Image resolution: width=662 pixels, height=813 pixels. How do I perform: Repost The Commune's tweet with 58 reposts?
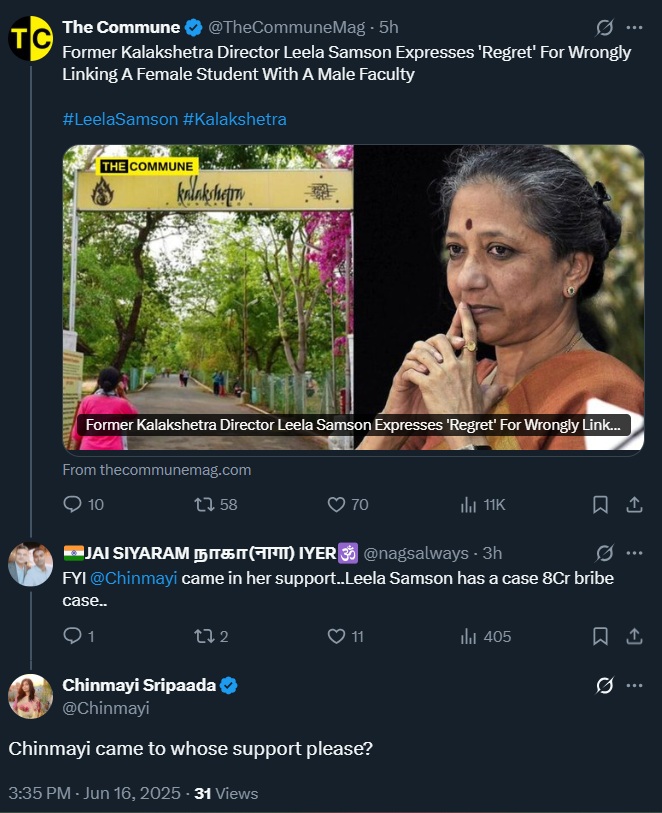[x=203, y=505]
